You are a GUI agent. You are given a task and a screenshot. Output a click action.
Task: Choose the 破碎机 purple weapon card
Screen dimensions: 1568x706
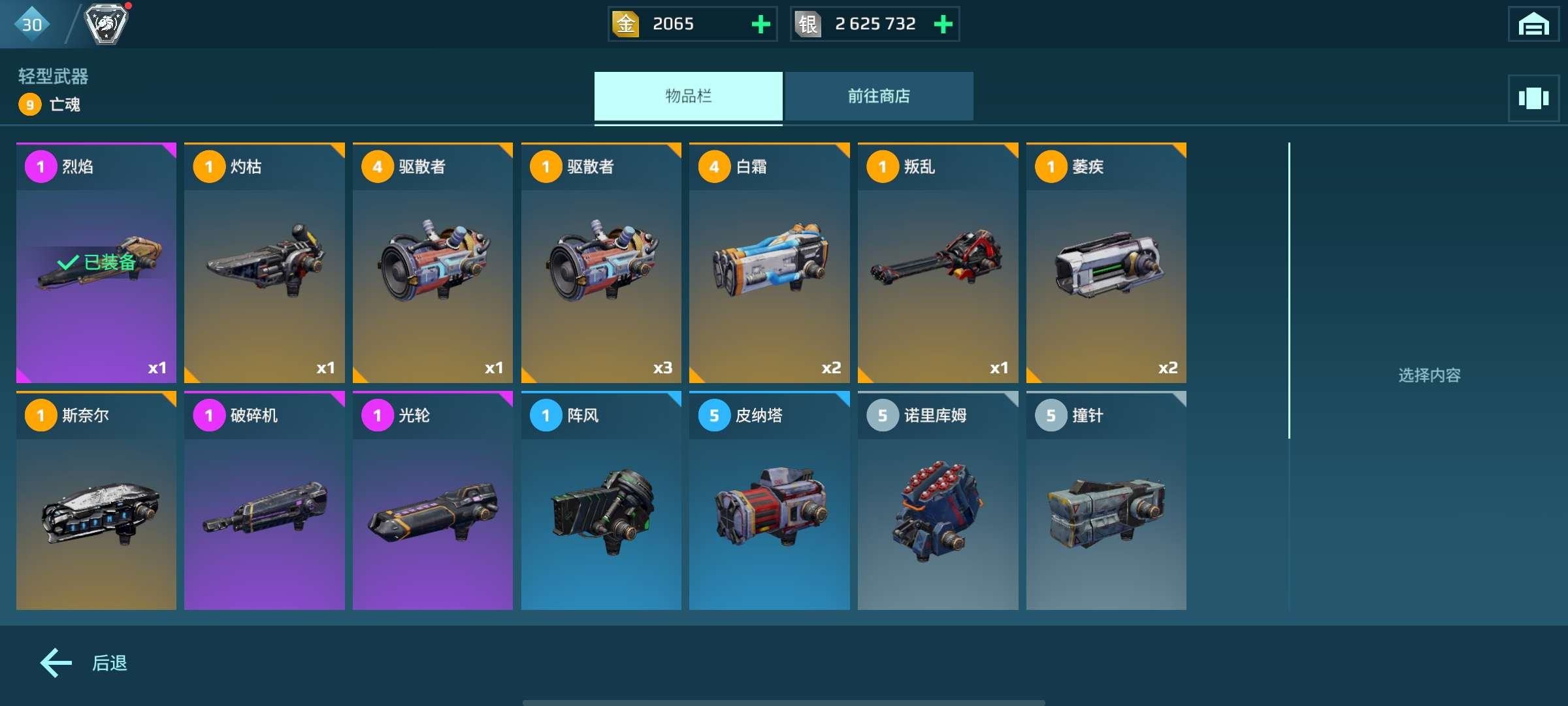tap(265, 501)
